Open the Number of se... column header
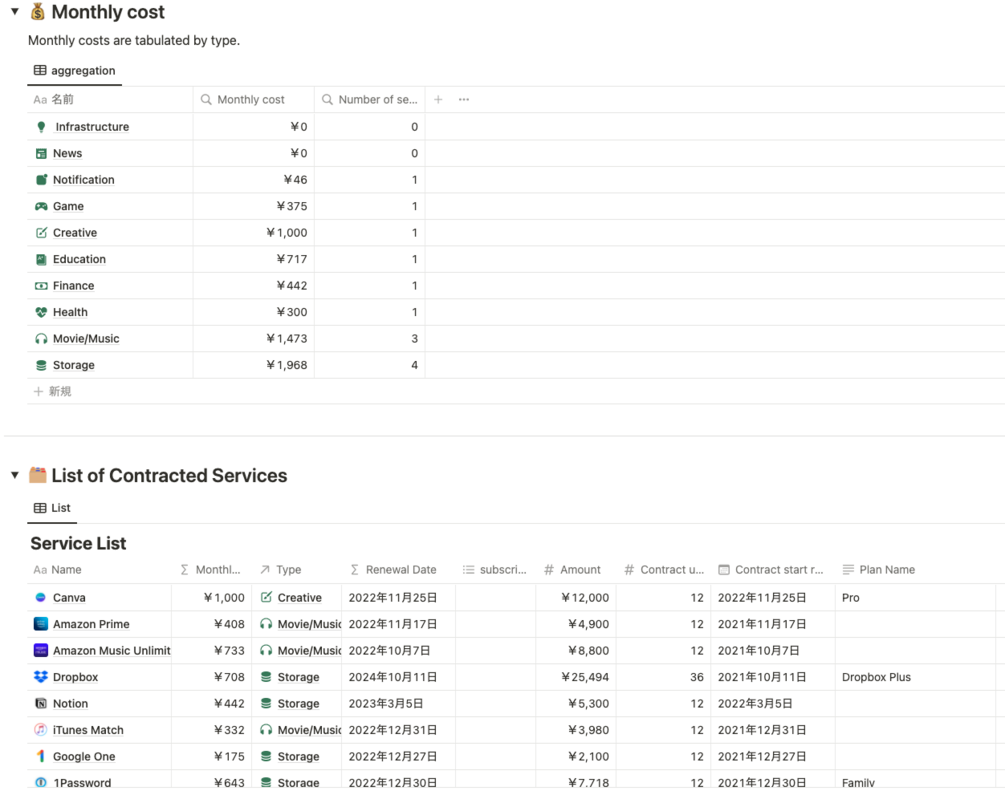Viewport: 1005px width, 795px height. tap(370, 99)
